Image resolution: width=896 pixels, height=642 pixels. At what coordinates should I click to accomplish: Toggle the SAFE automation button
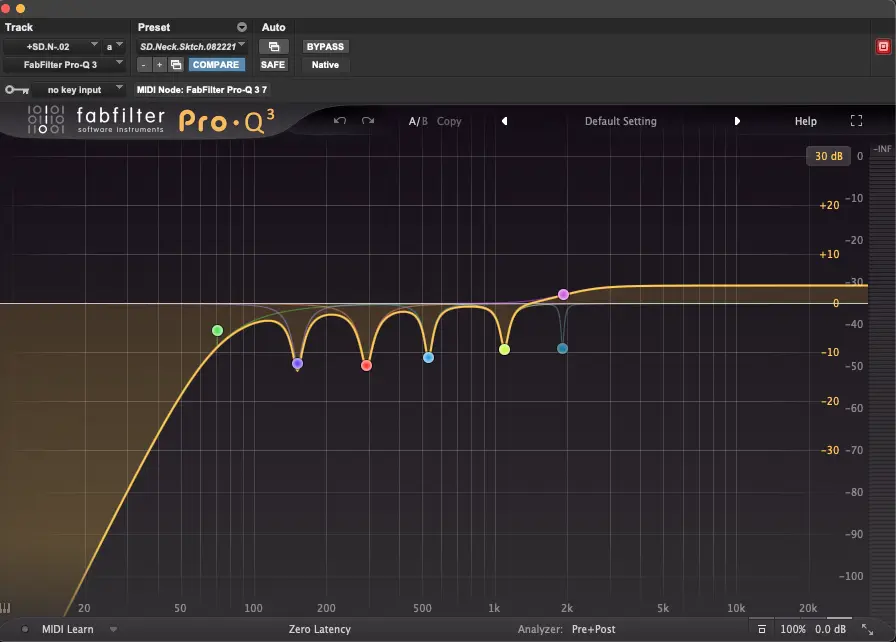coord(273,64)
